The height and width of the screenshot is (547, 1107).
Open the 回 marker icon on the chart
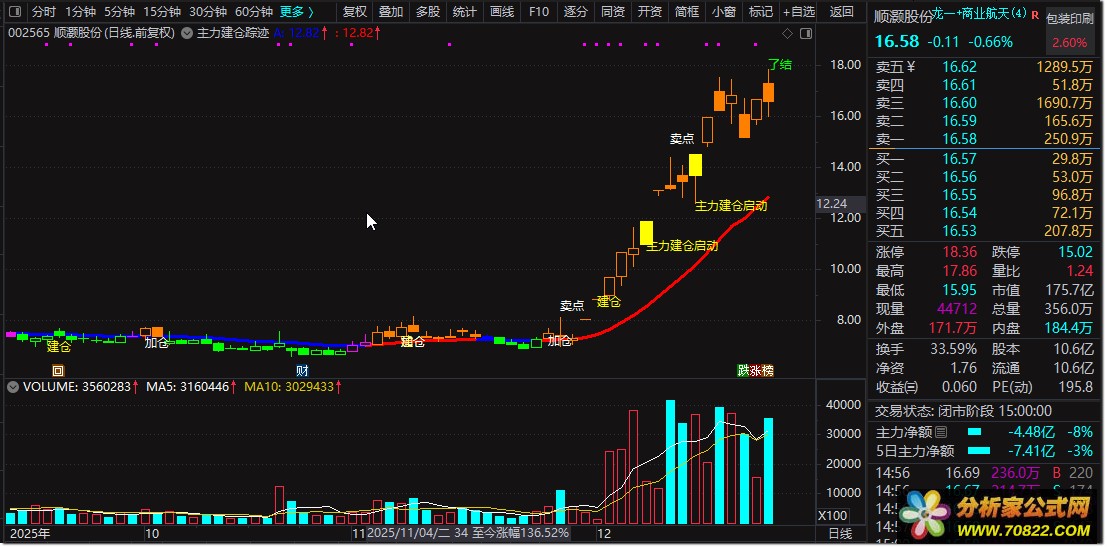coord(59,371)
